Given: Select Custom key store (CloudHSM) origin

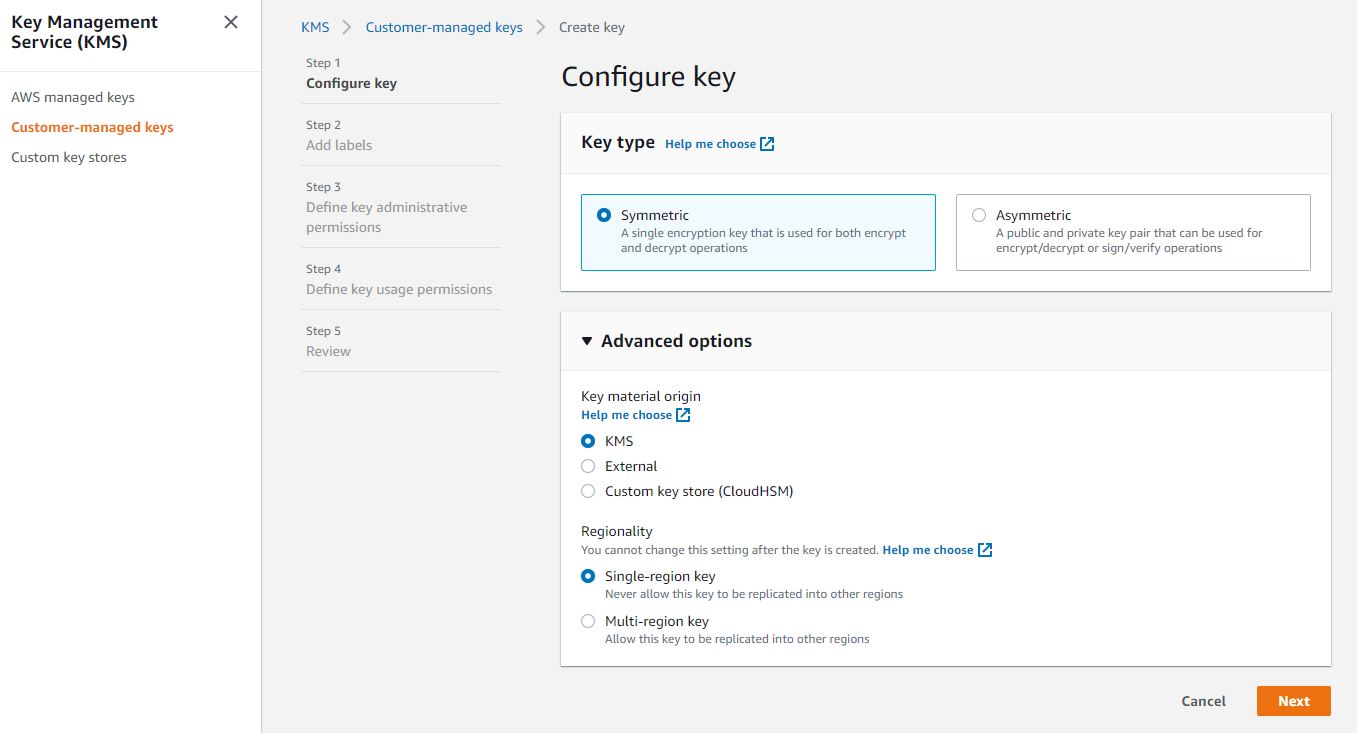Looking at the screenshot, I should click(x=588, y=491).
